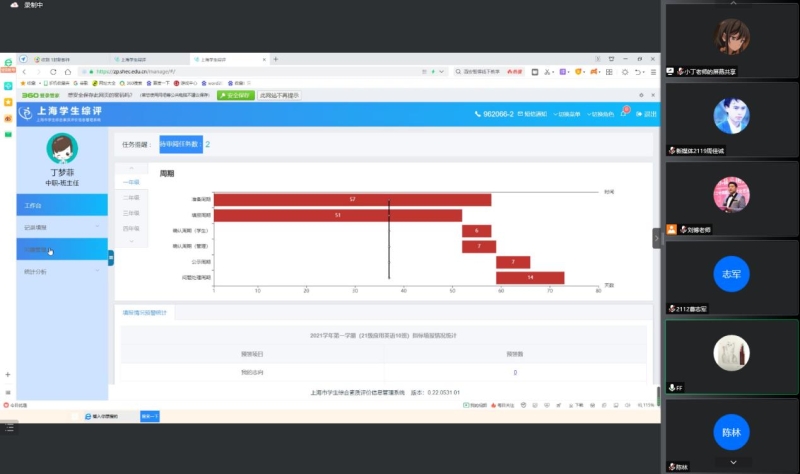Select the 二年级 grade tab

131,197
